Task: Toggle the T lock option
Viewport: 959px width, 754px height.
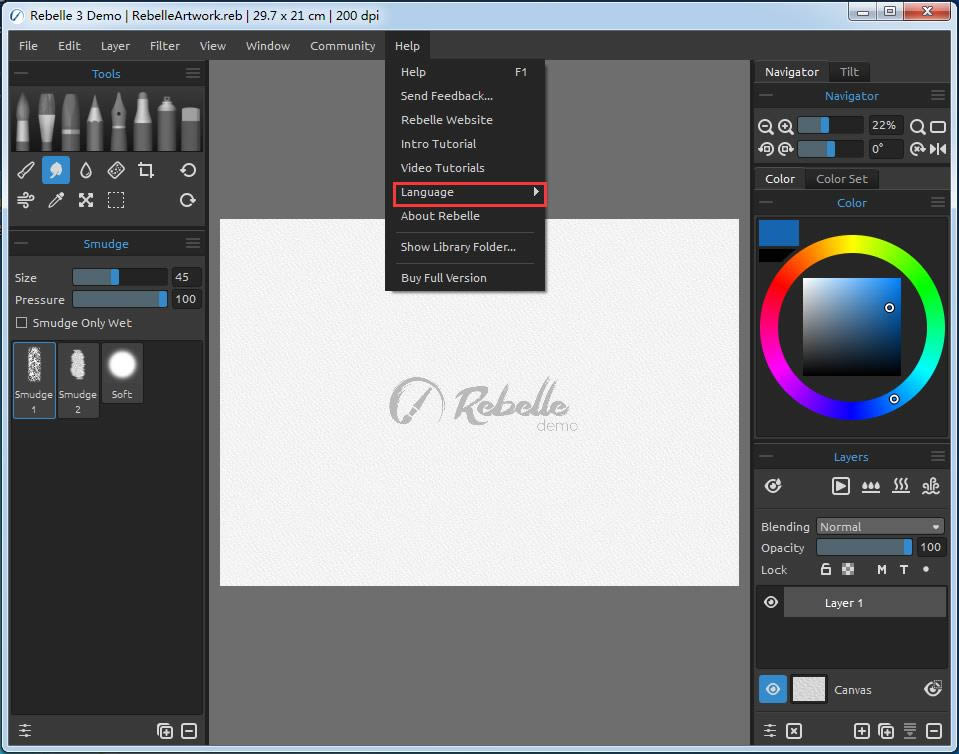Action: 903,569
